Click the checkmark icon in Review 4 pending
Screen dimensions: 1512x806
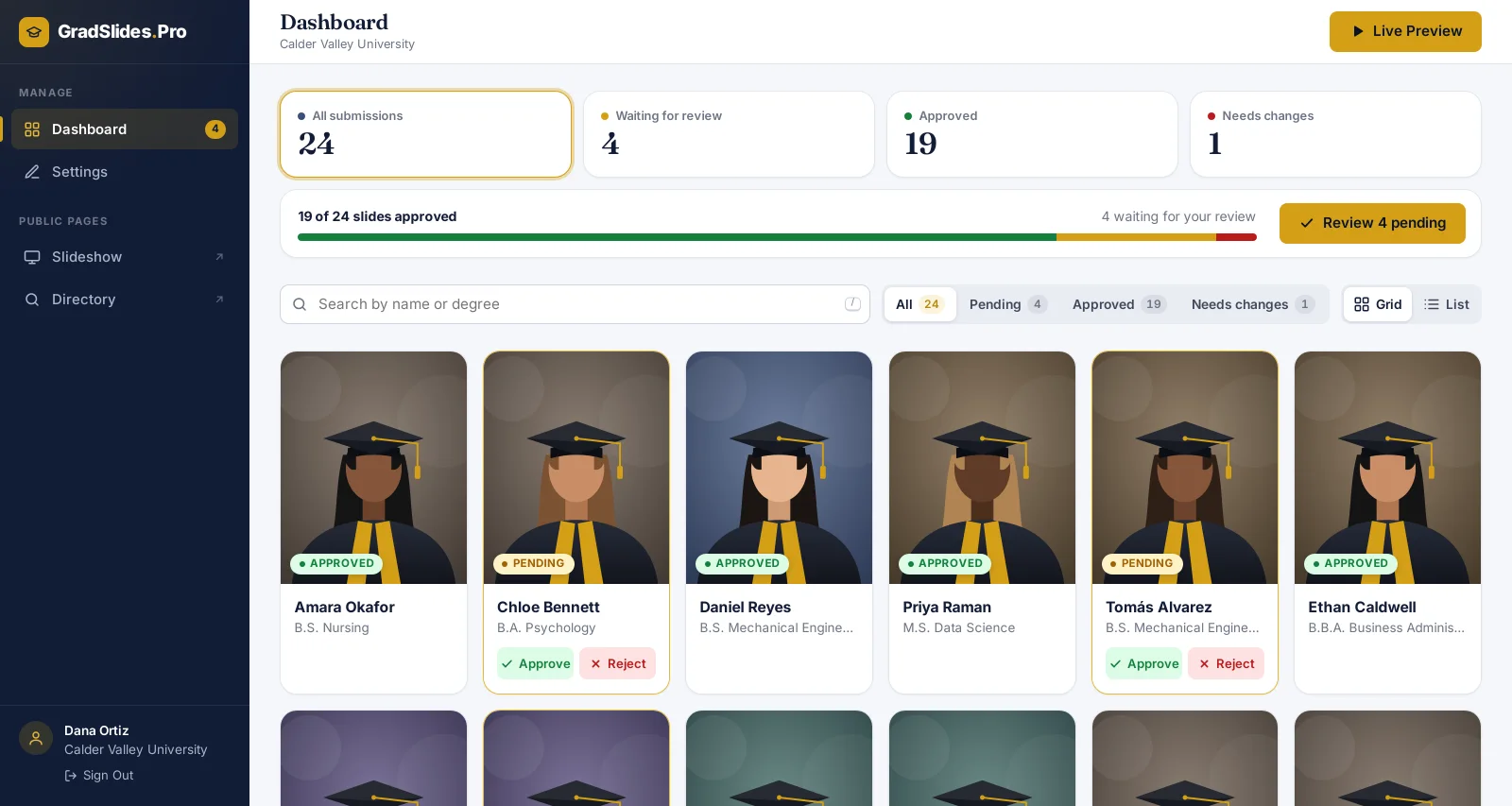1307,223
